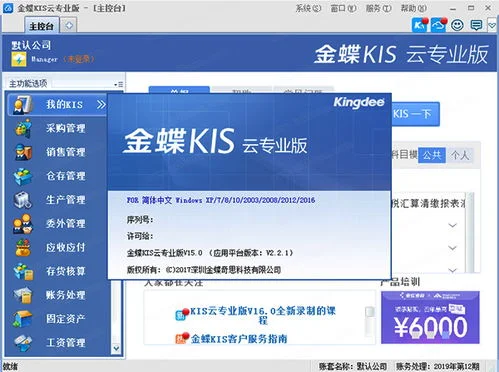This screenshot has width=499, height=372.
Task: Click the Manager user name text
Action: click(x=44, y=59)
